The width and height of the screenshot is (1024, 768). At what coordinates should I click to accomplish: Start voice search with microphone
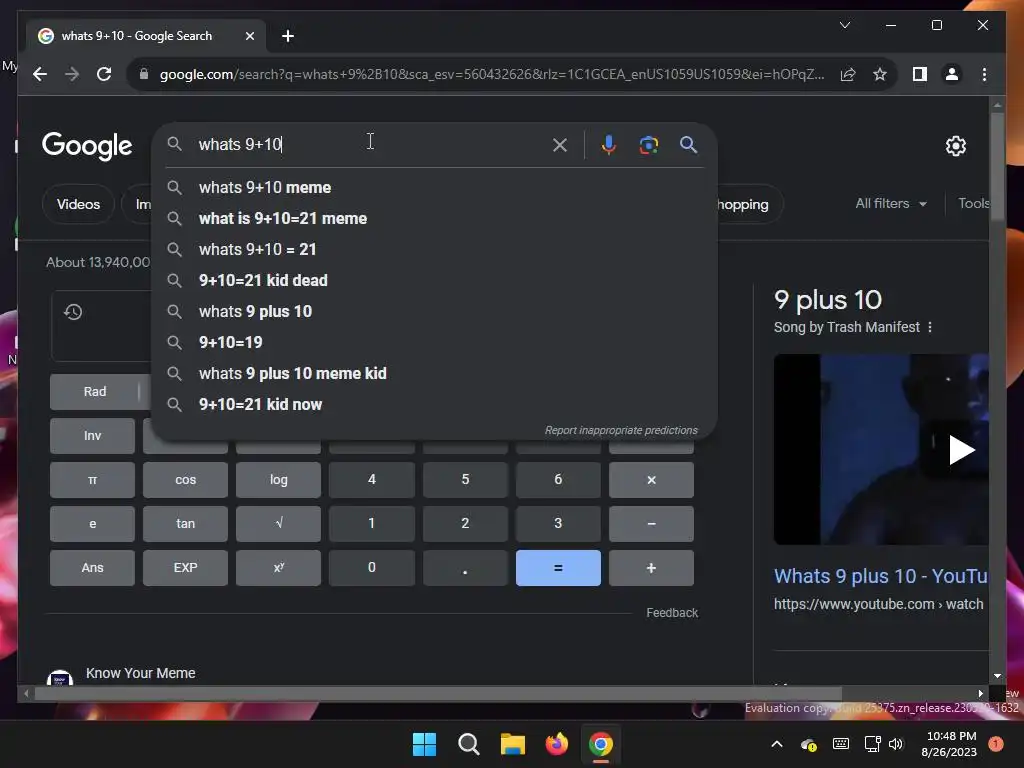(609, 145)
